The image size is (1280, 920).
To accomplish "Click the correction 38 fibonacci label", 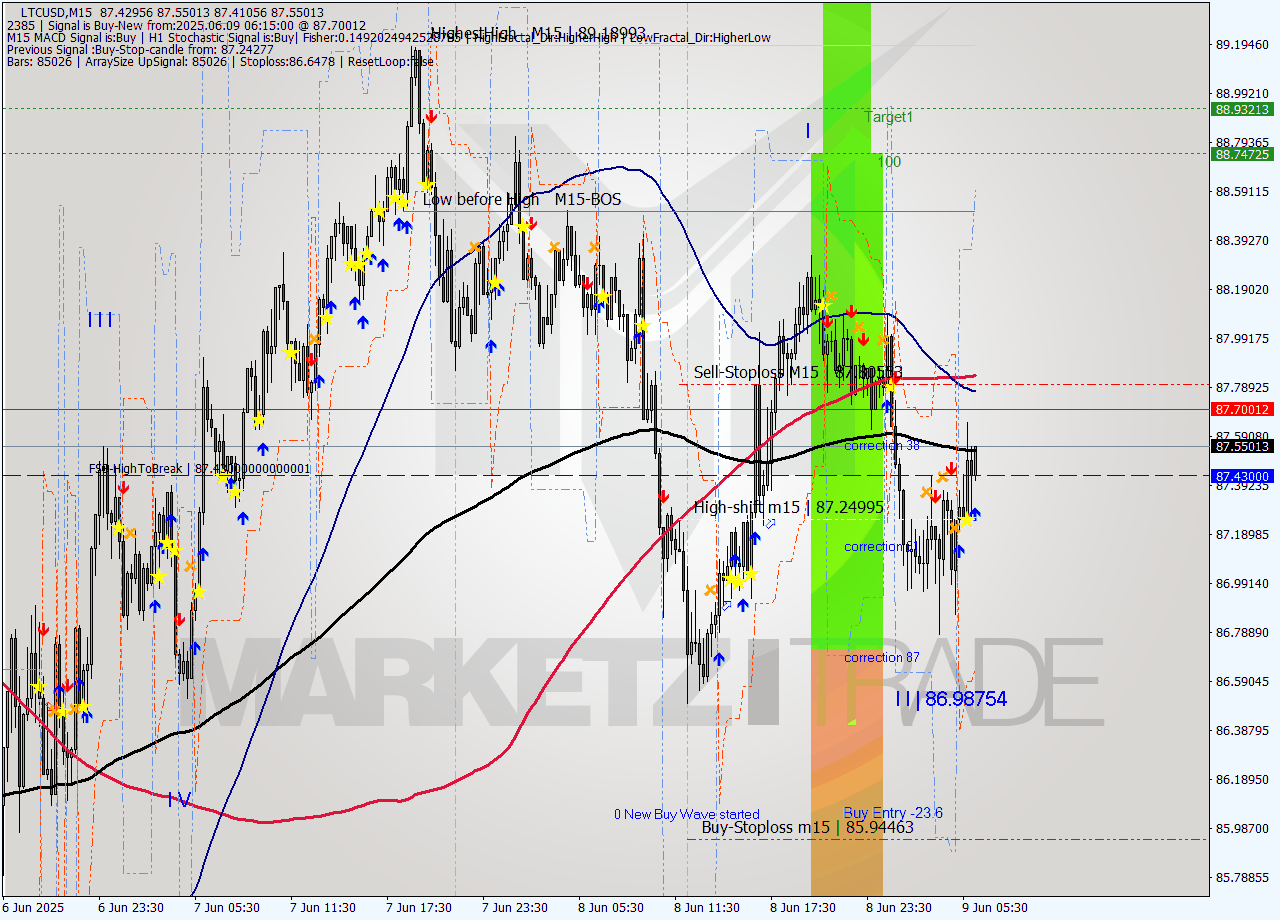I will click(x=883, y=446).
